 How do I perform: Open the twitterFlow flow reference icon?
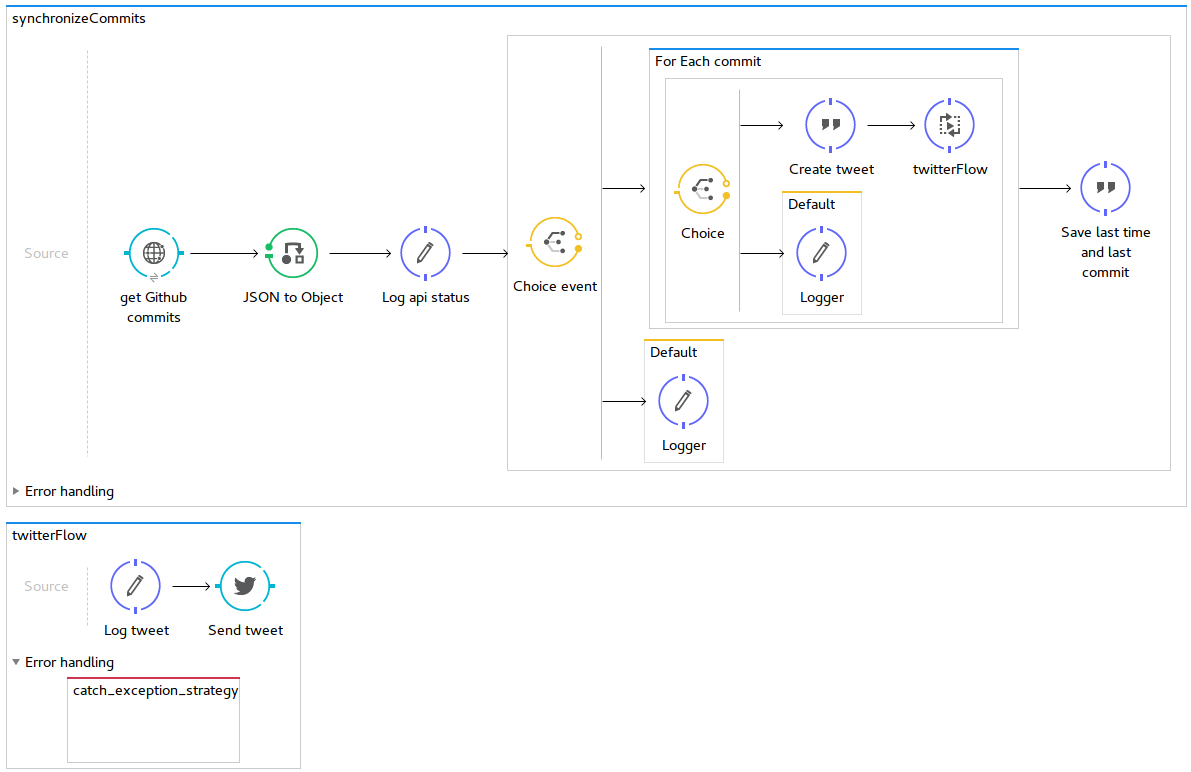pos(949,125)
